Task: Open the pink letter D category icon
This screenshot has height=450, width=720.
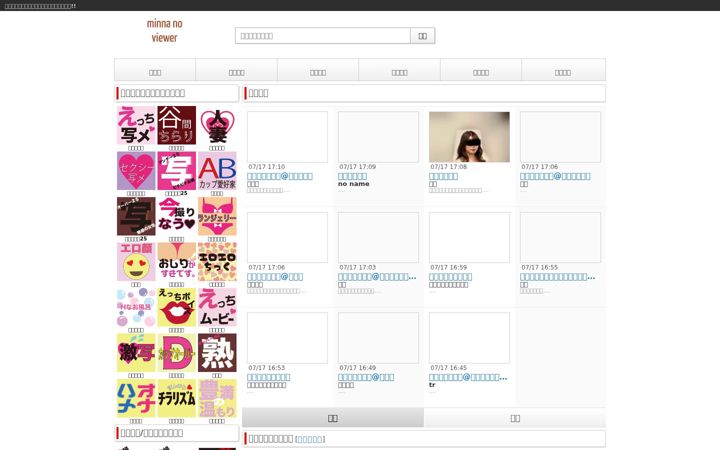Action: [x=176, y=353]
